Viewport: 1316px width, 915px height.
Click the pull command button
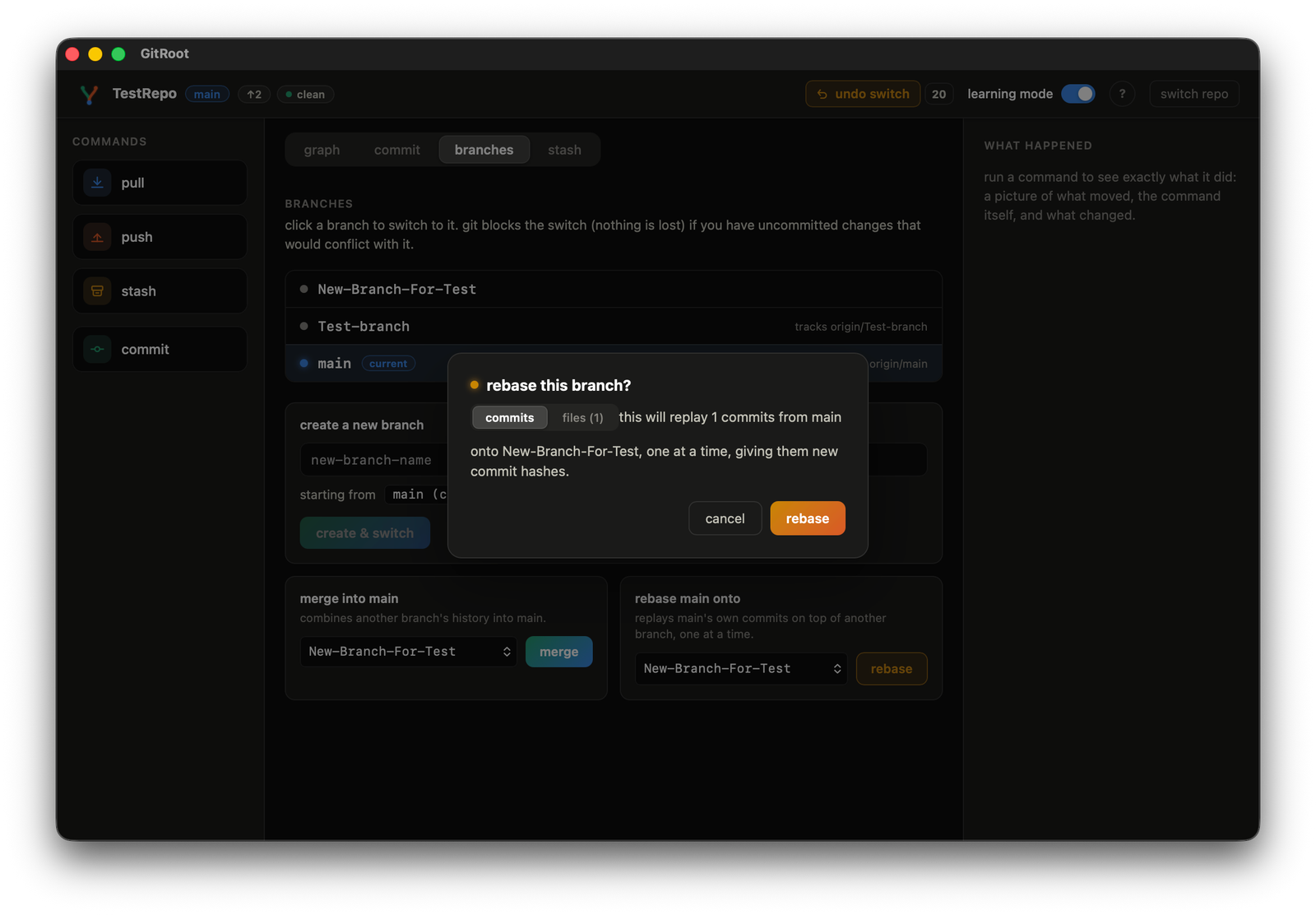coord(160,183)
